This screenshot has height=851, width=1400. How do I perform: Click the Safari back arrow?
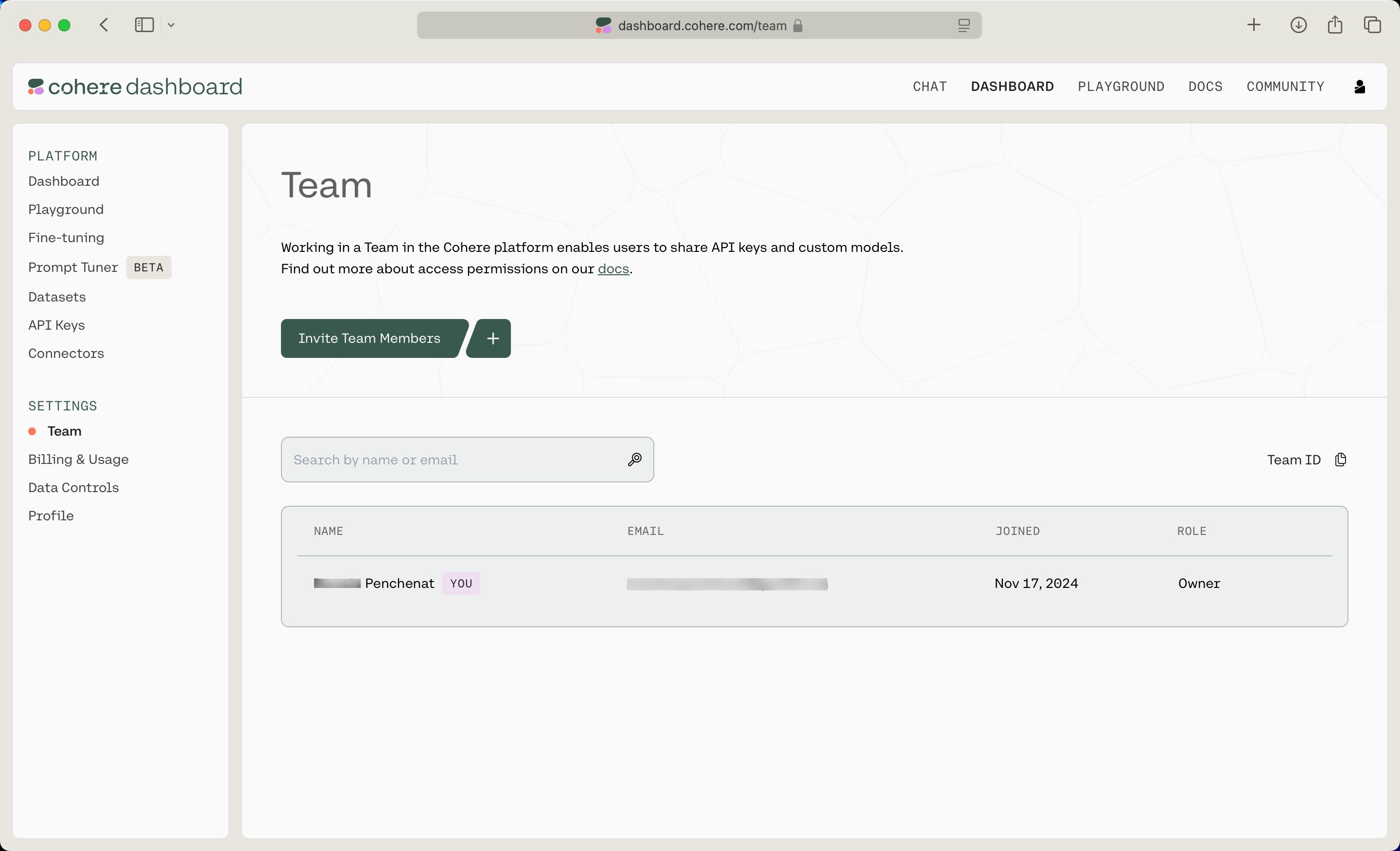click(104, 25)
